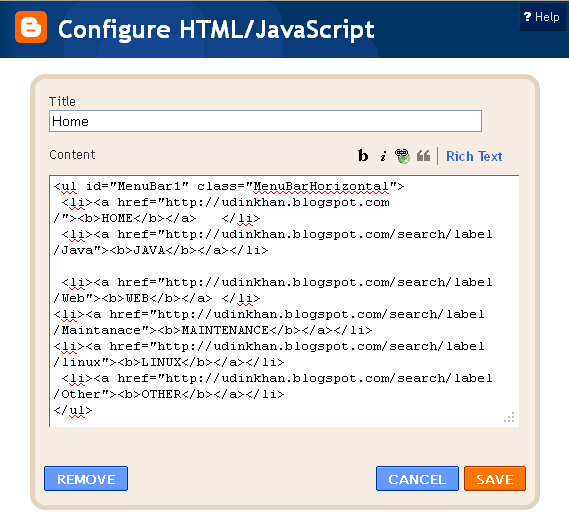Screen dimensions: 569x513
Task: Click the Title label above the field
Action: coord(62,102)
